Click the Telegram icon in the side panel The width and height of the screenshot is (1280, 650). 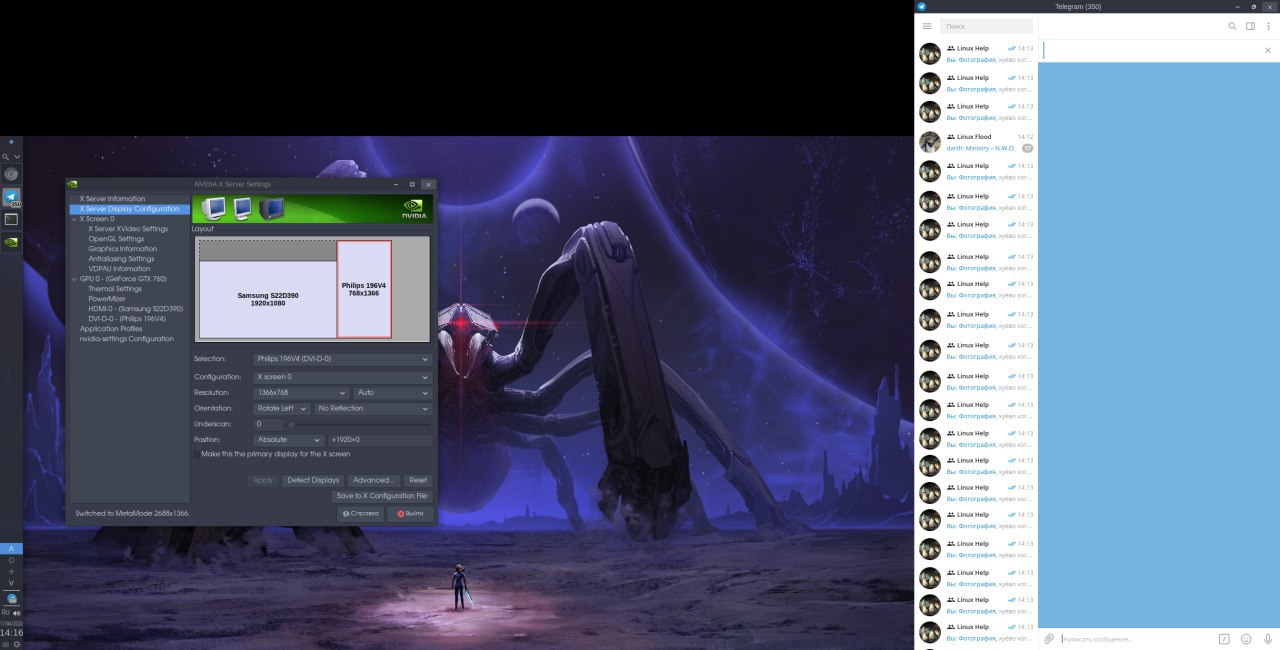click(11, 197)
